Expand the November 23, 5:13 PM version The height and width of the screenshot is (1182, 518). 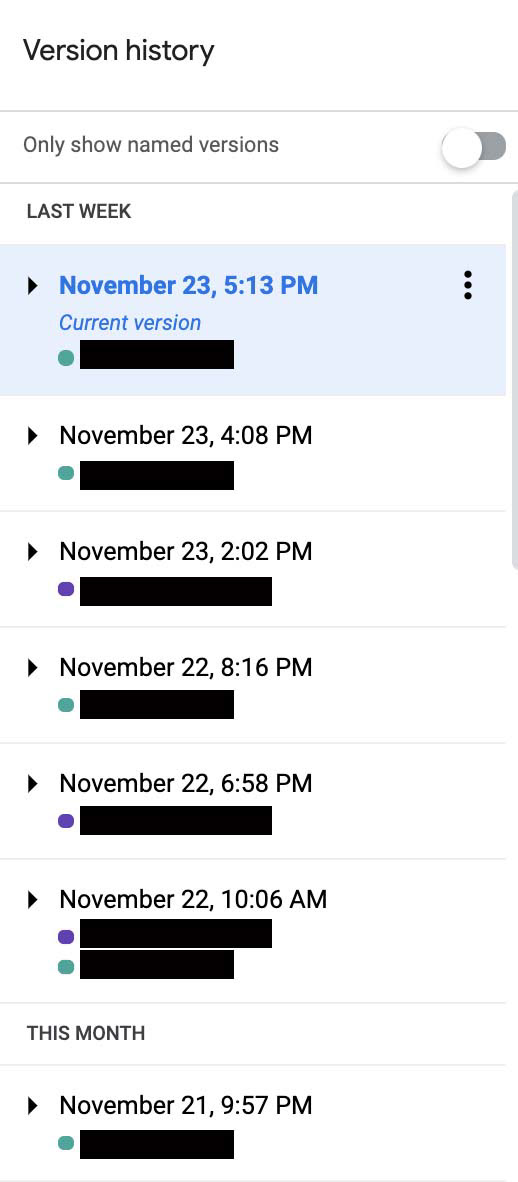[x=32, y=286]
